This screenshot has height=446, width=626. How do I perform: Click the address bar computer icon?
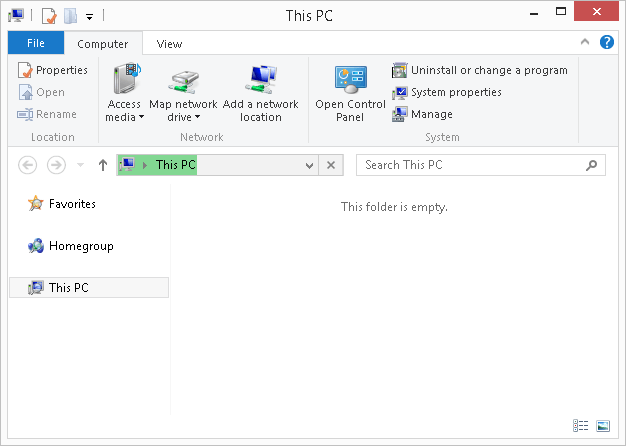pos(127,165)
